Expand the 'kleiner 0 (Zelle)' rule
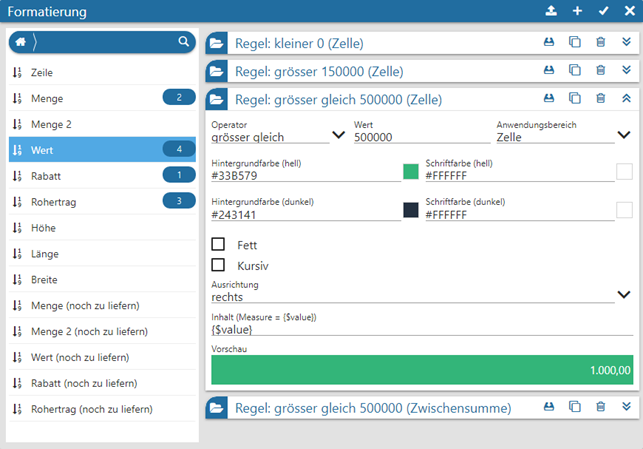This screenshot has height=449, width=643. point(626,43)
